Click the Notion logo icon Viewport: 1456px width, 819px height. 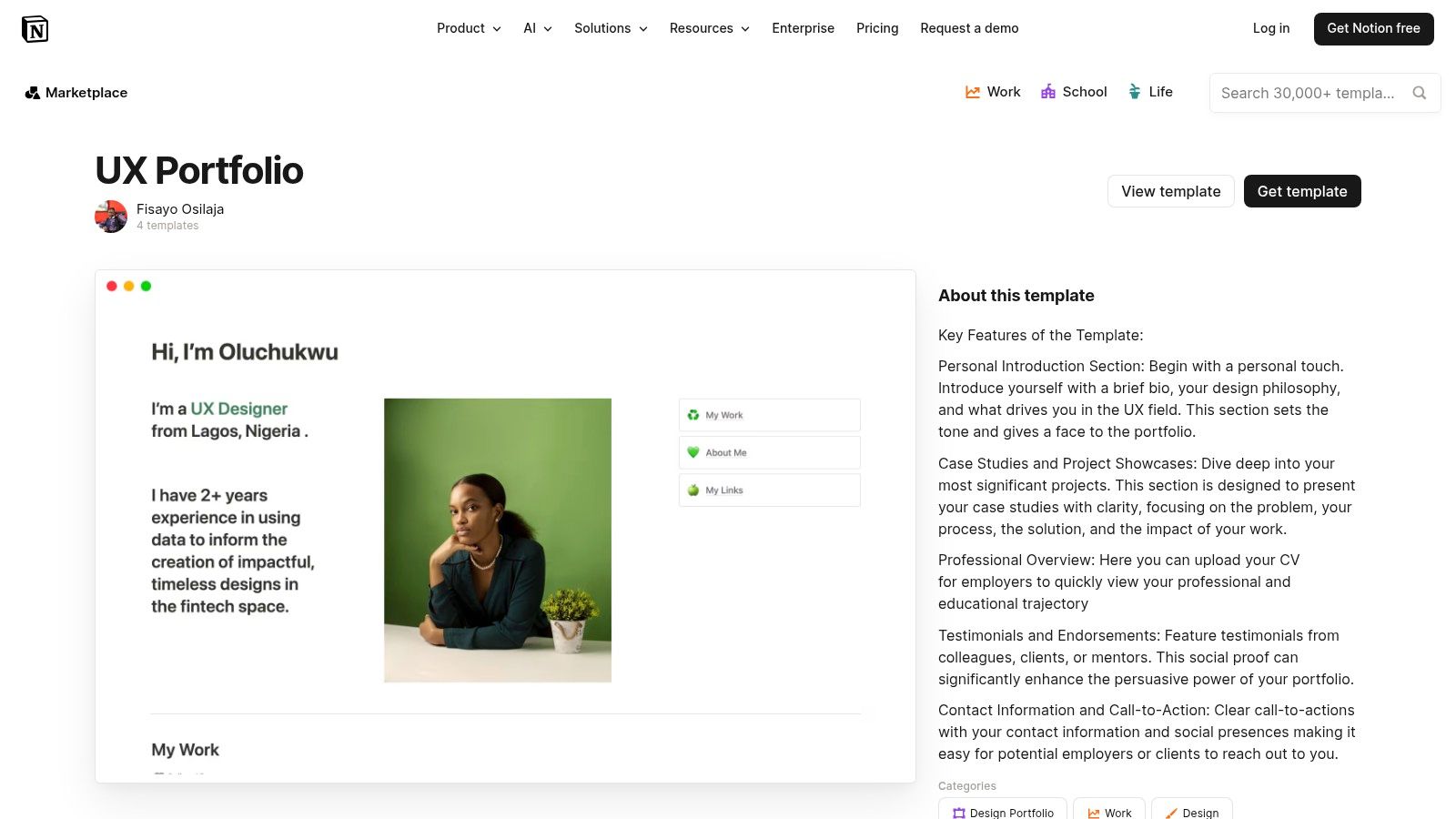(35, 29)
